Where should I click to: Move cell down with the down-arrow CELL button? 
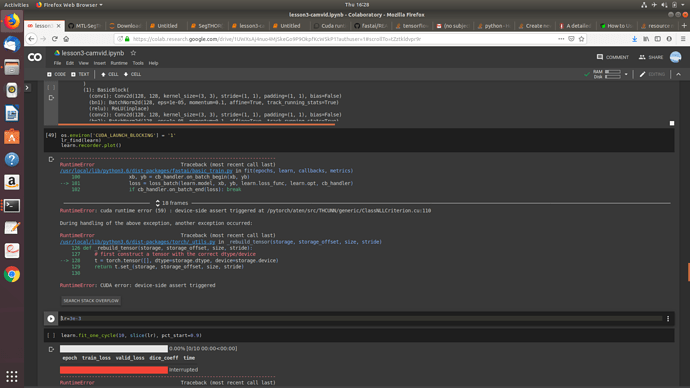coord(132,74)
